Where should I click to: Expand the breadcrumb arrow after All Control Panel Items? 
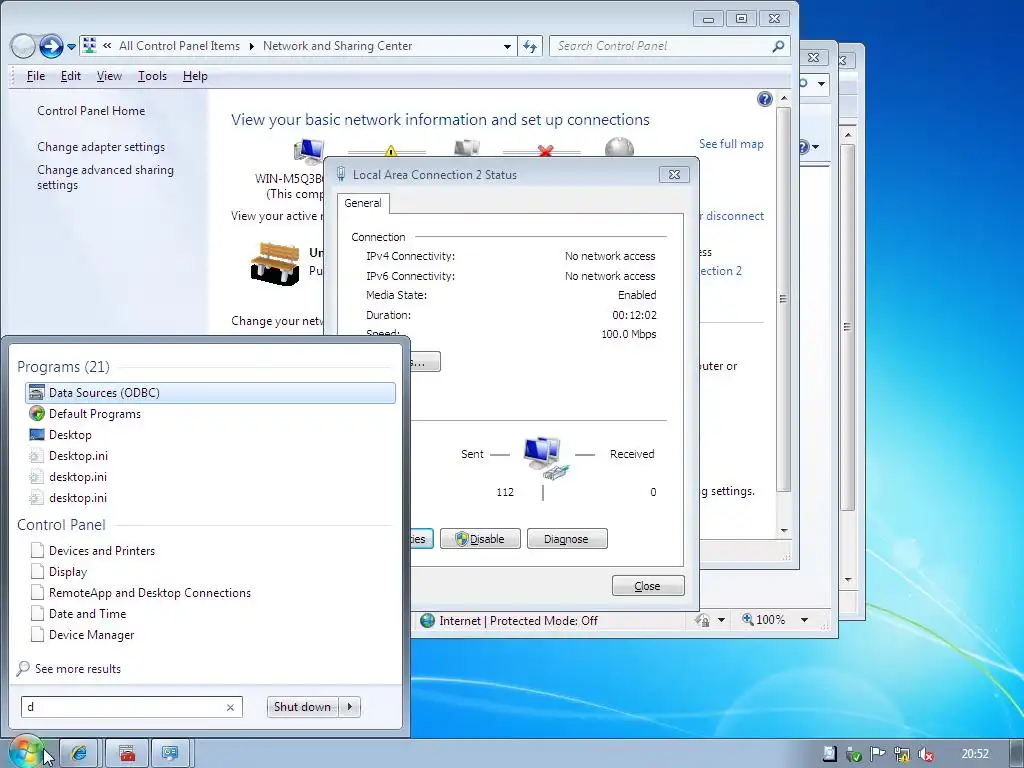click(x=251, y=46)
